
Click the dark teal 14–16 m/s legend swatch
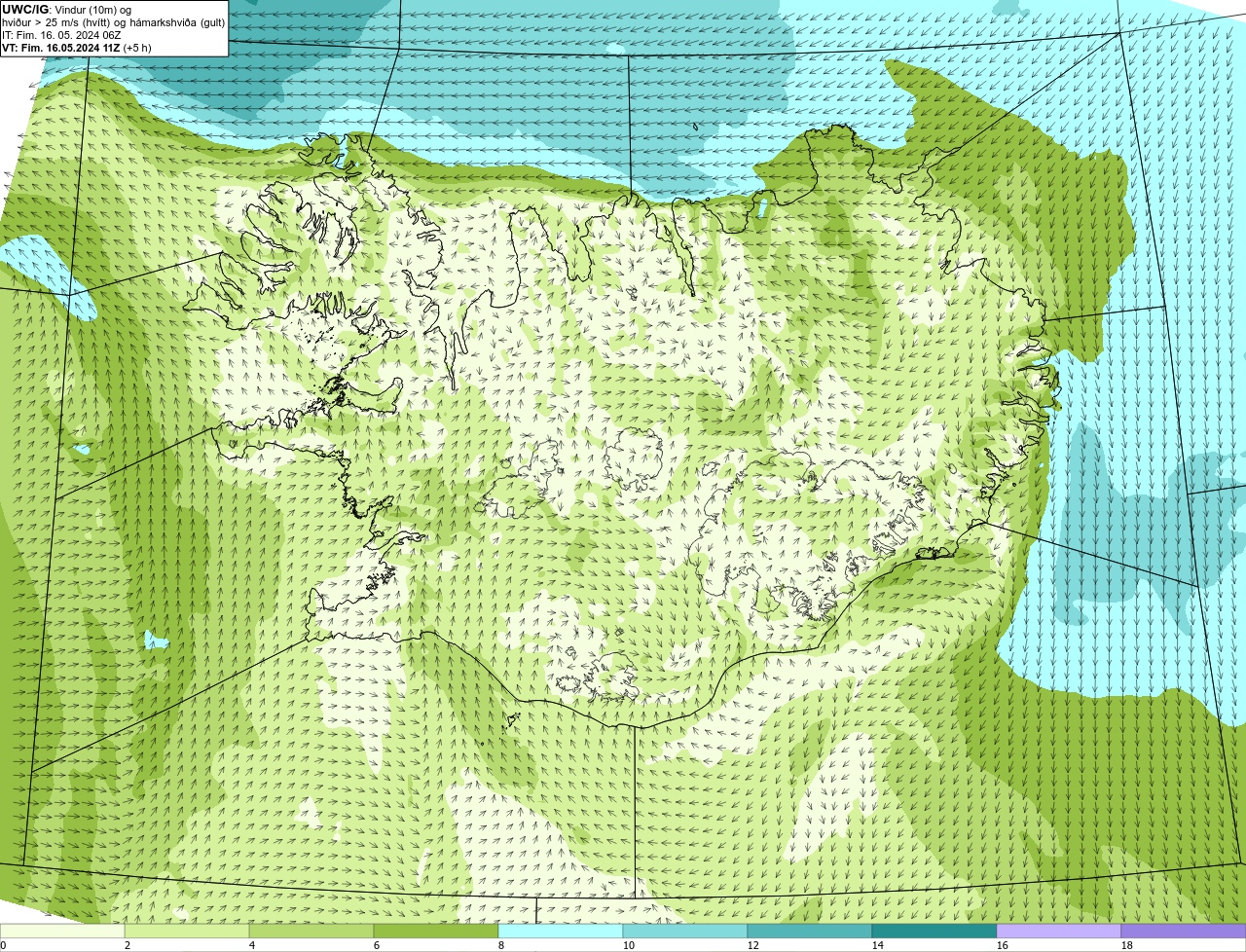click(934, 932)
